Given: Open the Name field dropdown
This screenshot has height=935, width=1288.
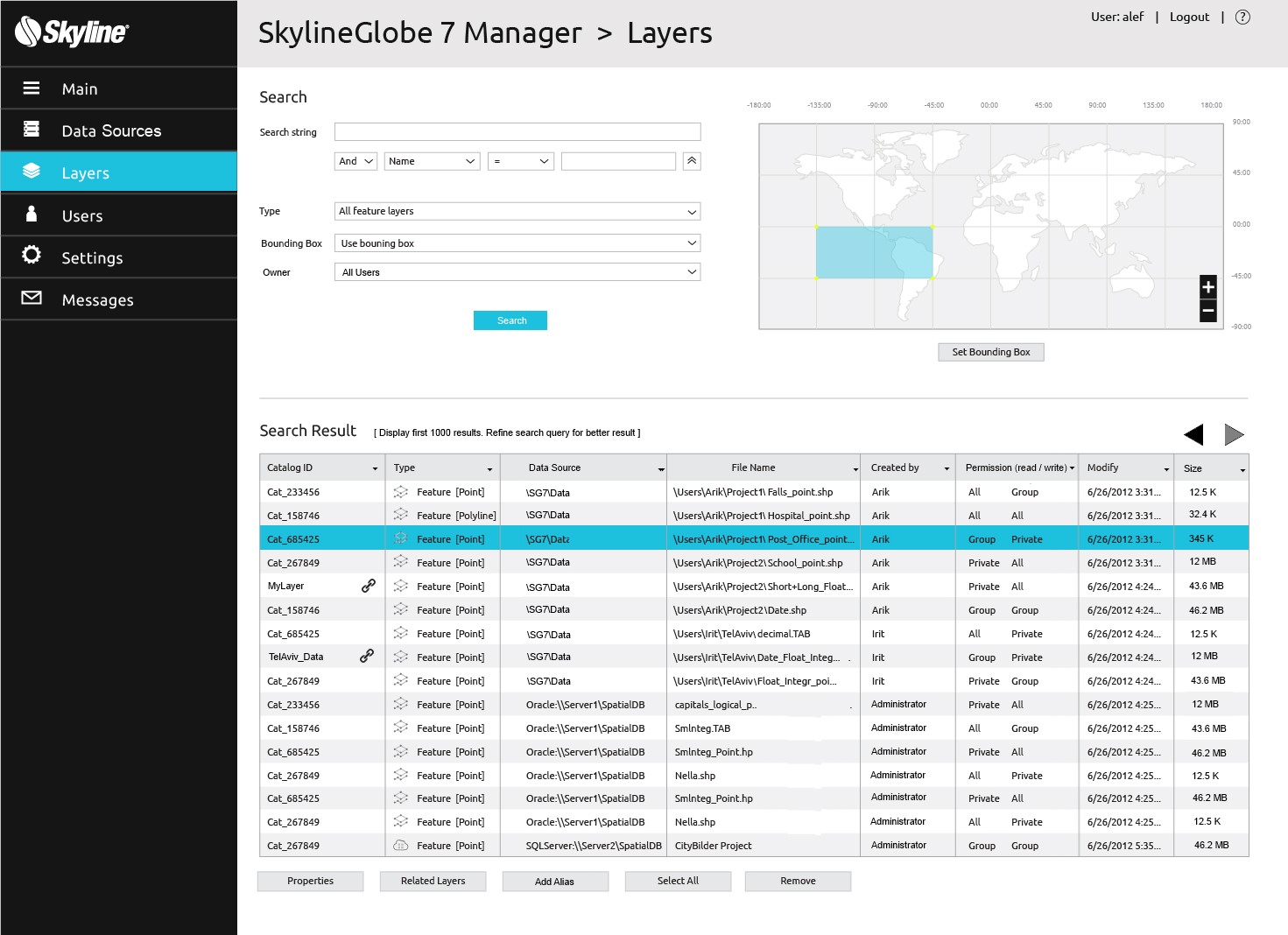Looking at the screenshot, I should point(432,161).
